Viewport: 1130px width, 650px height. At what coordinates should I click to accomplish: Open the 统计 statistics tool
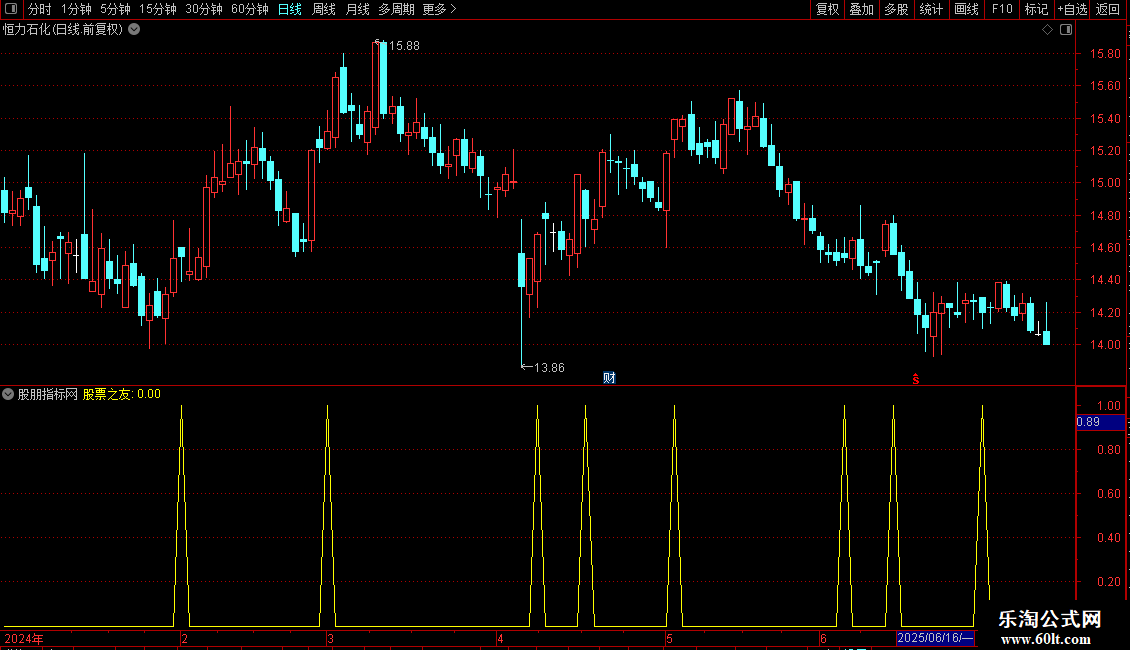931,9
